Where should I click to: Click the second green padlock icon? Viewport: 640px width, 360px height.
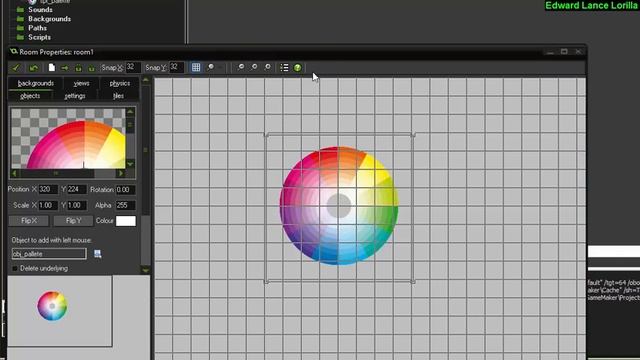(x=91, y=68)
